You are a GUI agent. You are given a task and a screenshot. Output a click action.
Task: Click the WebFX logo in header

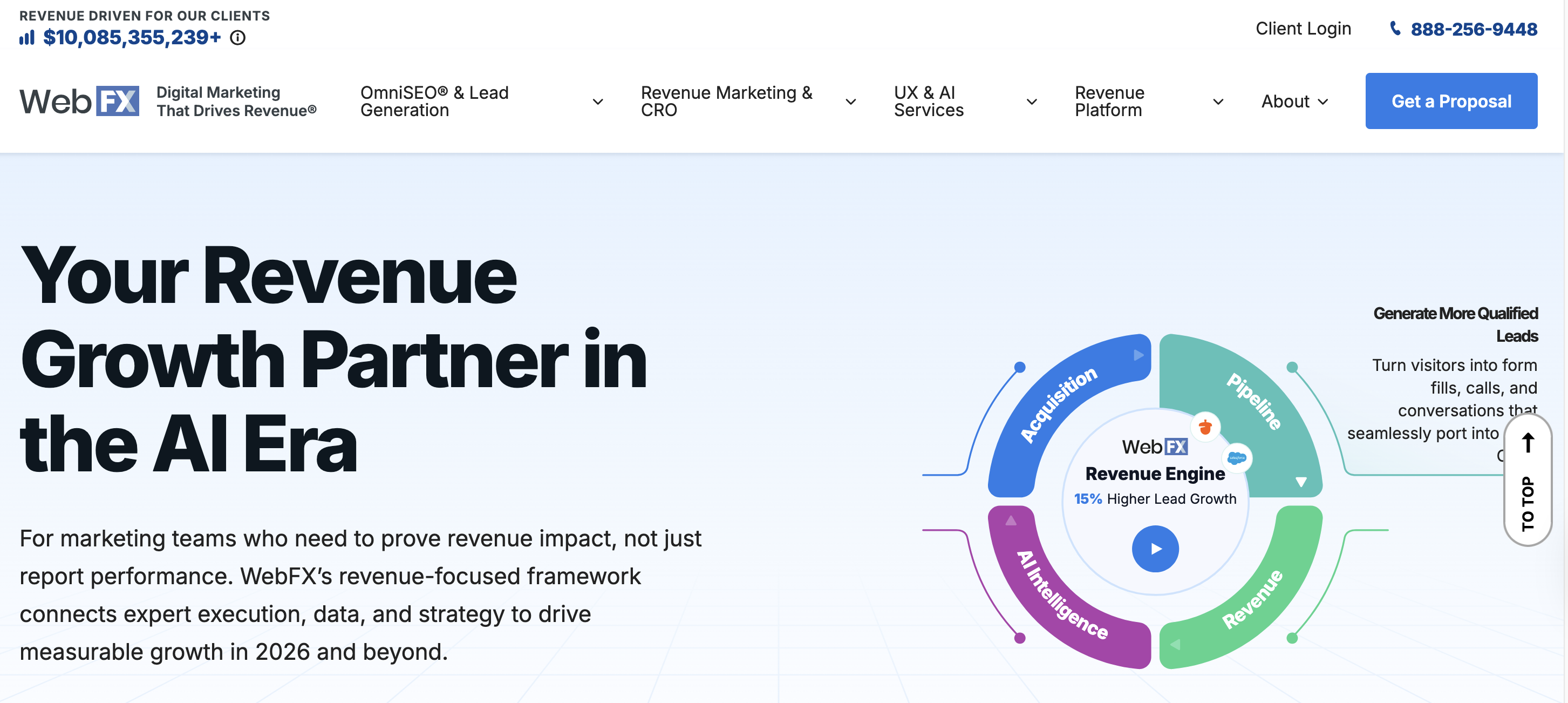pyautogui.click(x=79, y=101)
